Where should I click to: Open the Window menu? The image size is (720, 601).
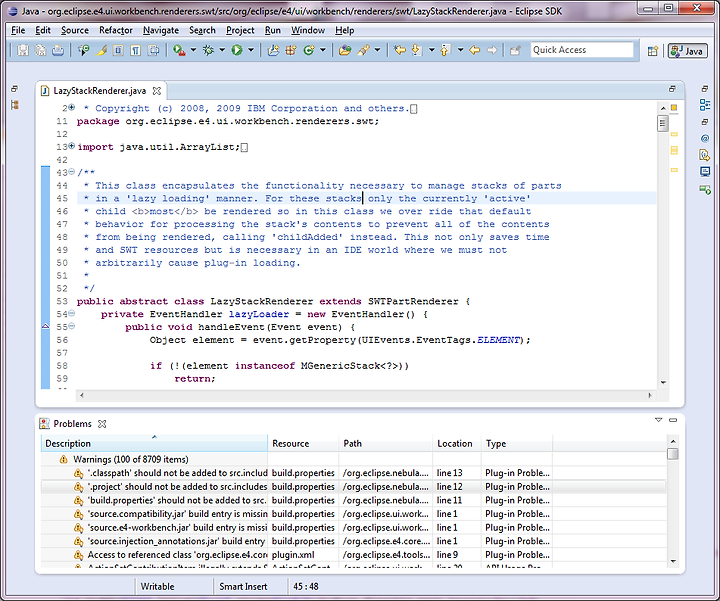coord(308,30)
